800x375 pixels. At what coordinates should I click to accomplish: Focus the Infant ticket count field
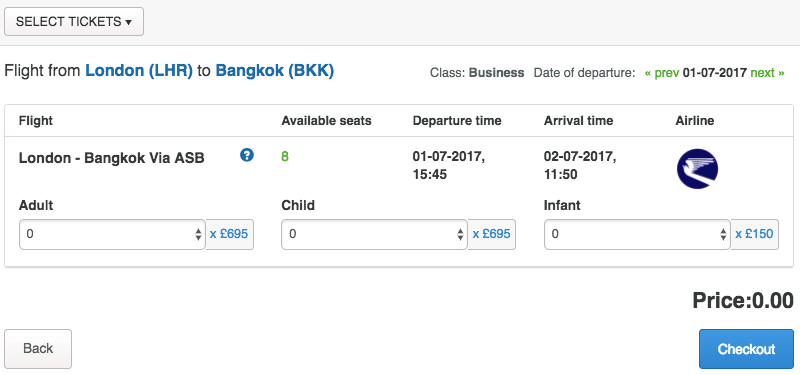coord(637,234)
